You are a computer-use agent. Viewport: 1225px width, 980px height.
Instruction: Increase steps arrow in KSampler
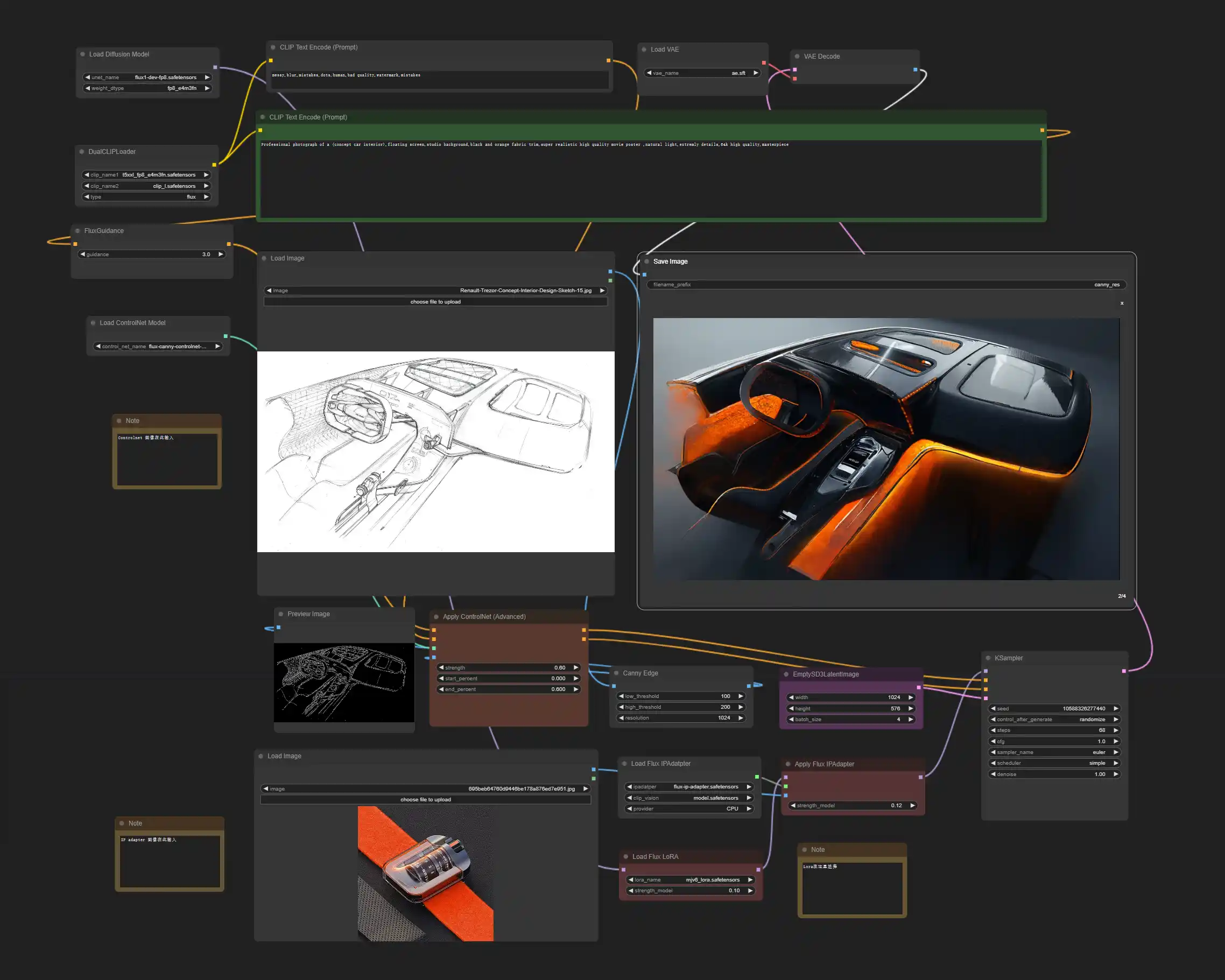(1116, 730)
